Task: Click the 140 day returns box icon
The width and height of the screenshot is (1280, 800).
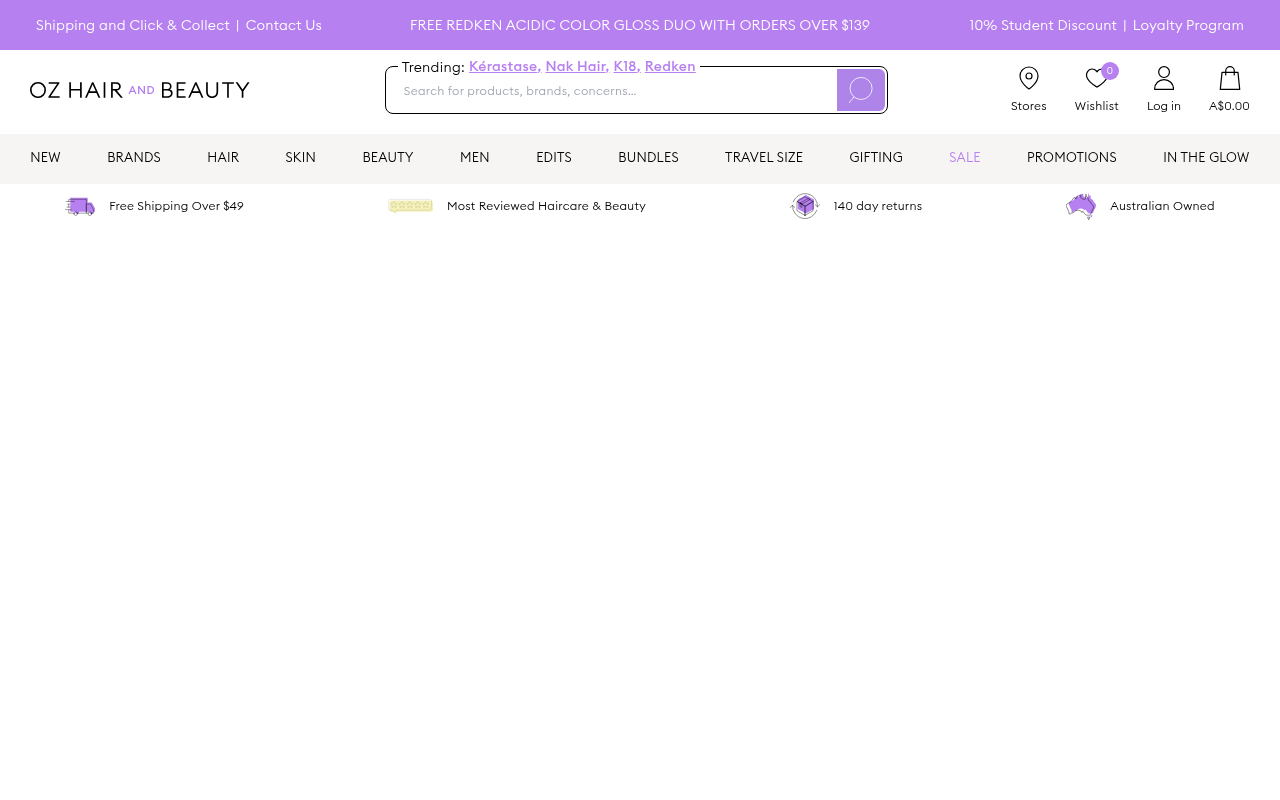Action: click(x=805, y=206)
